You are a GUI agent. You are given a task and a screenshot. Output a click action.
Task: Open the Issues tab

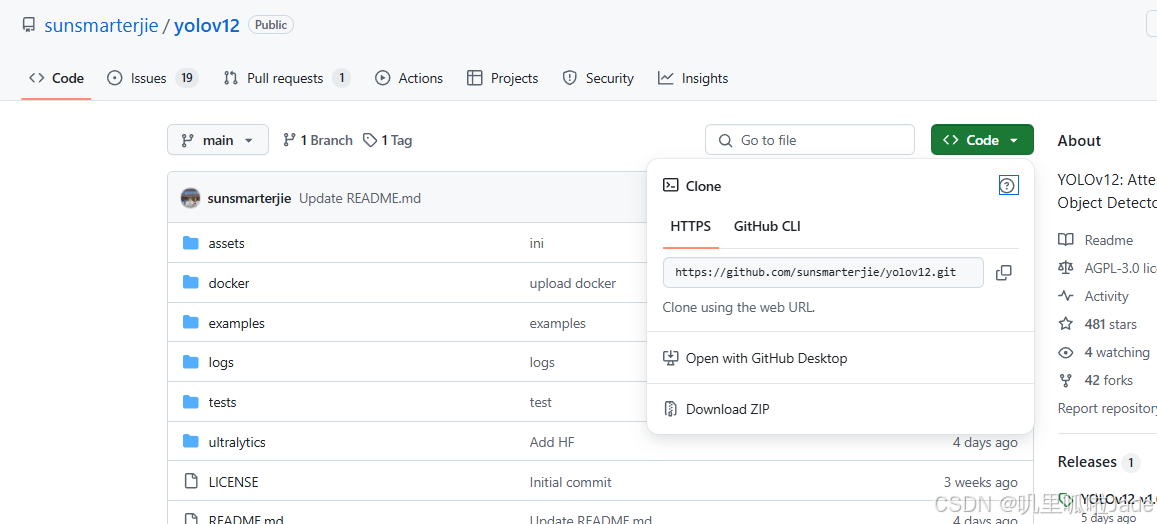pyautogui.click(x=152, y=78)
